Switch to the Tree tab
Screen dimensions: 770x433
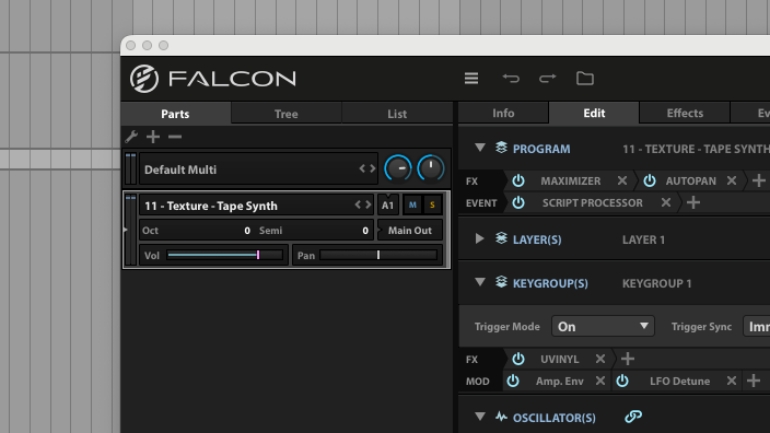tap(286, 114)
